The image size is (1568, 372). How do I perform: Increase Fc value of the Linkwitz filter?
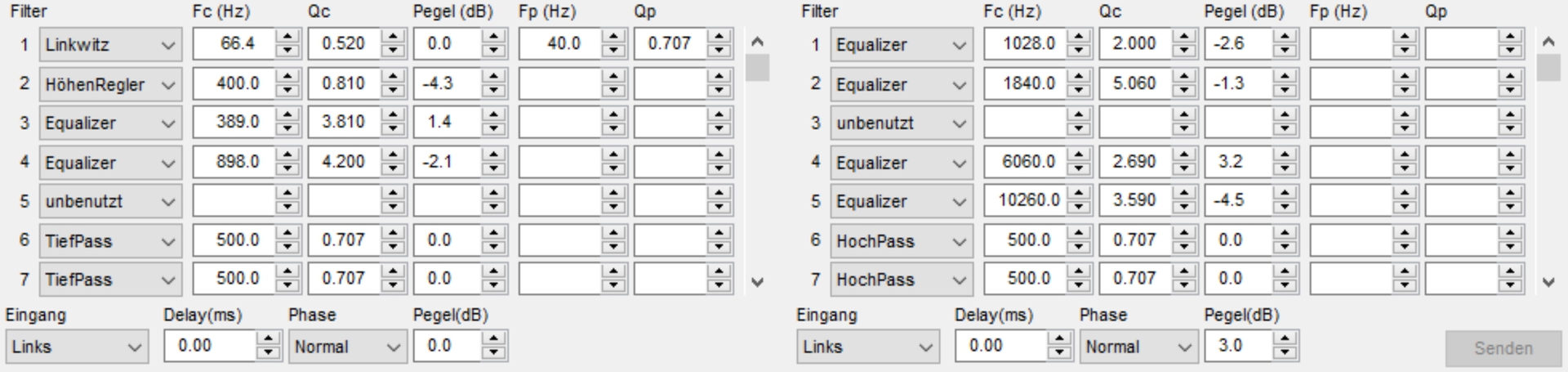[x=287, y=37]
